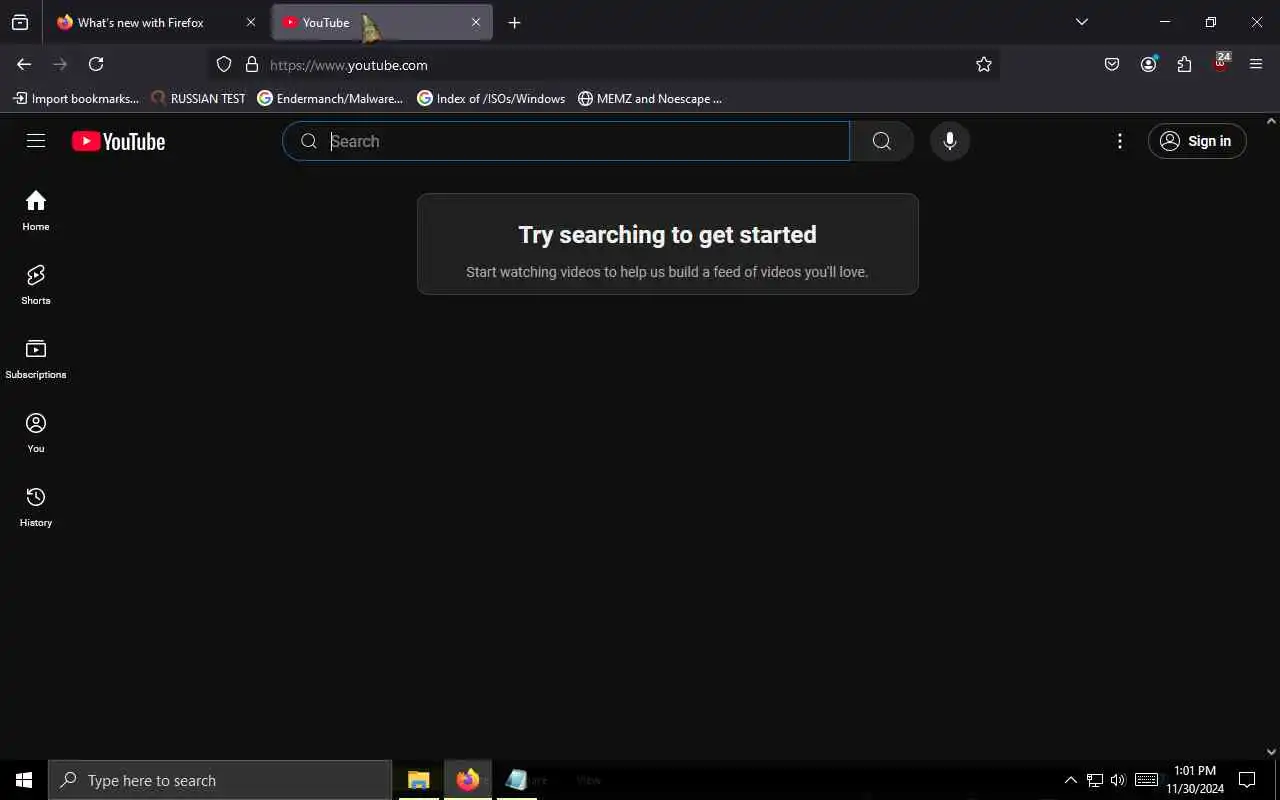Open network status tray icon
The image size is (1280, 800).
click(x=1095, y=780)
